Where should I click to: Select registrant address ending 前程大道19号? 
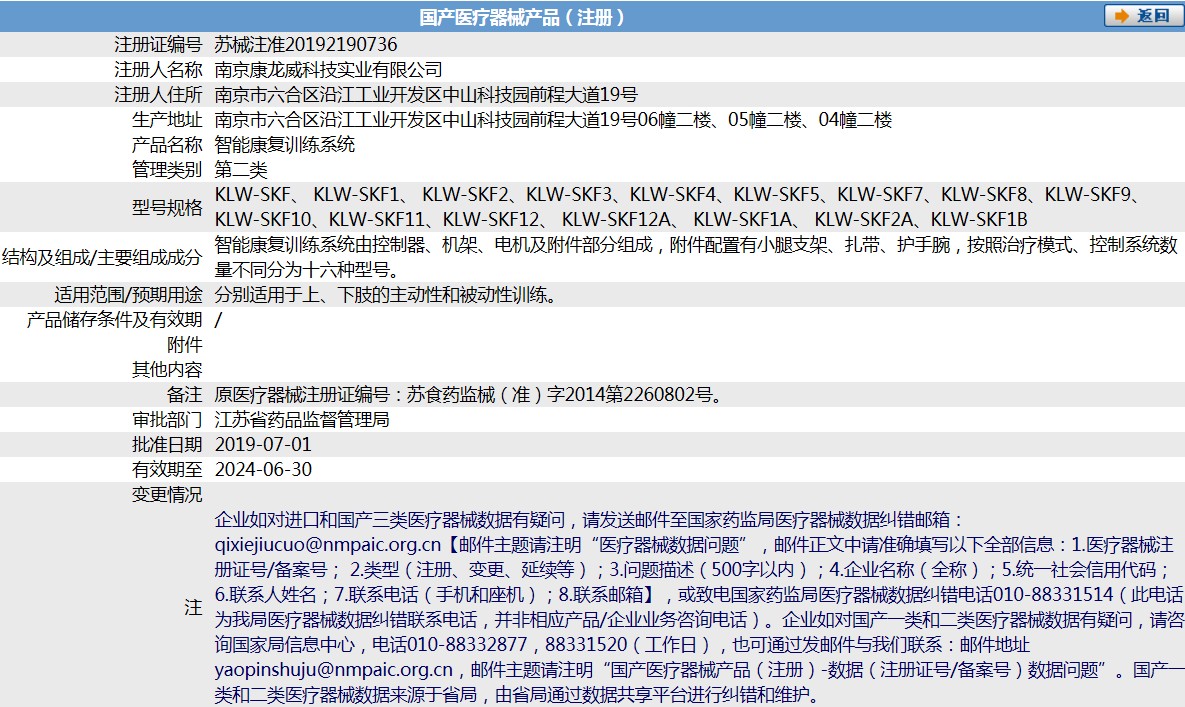[x=426, y=94]
